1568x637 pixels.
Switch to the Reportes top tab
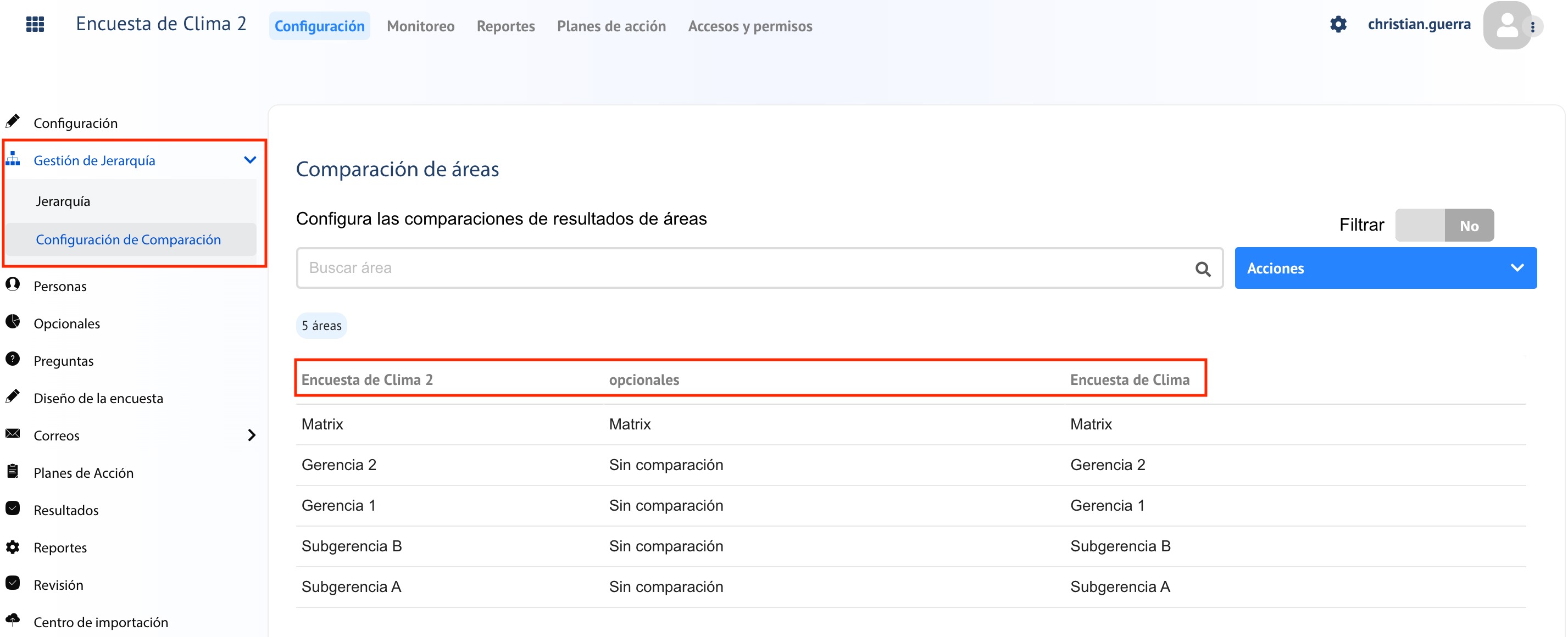(505, 26)
